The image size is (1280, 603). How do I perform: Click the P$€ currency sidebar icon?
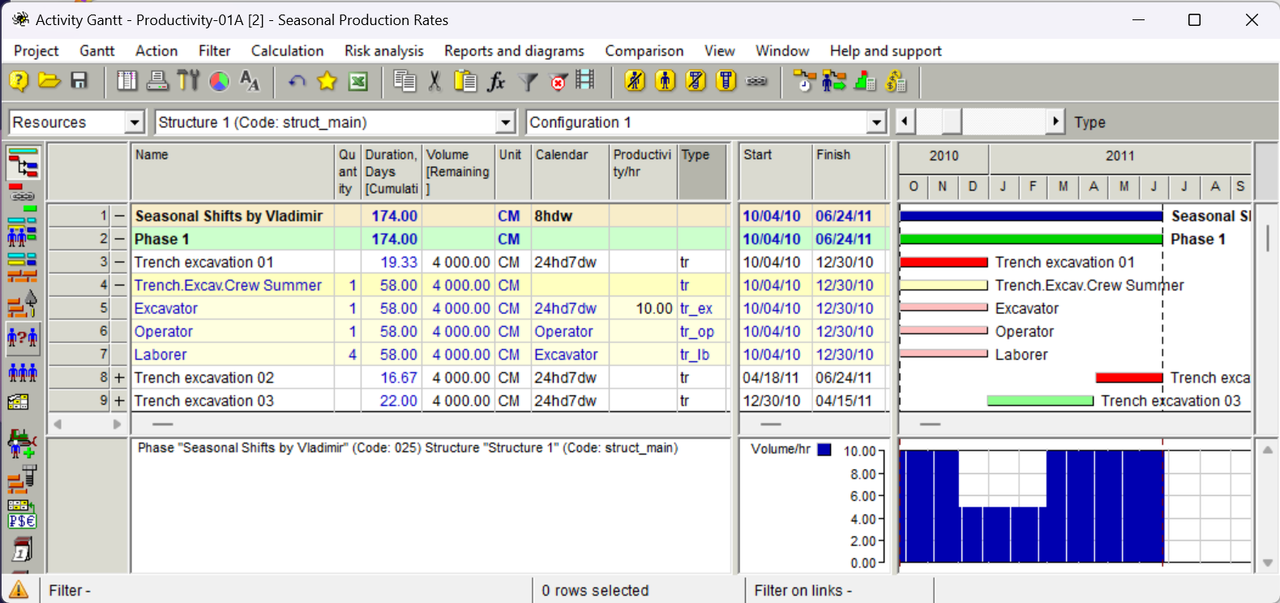click(23, 514)
